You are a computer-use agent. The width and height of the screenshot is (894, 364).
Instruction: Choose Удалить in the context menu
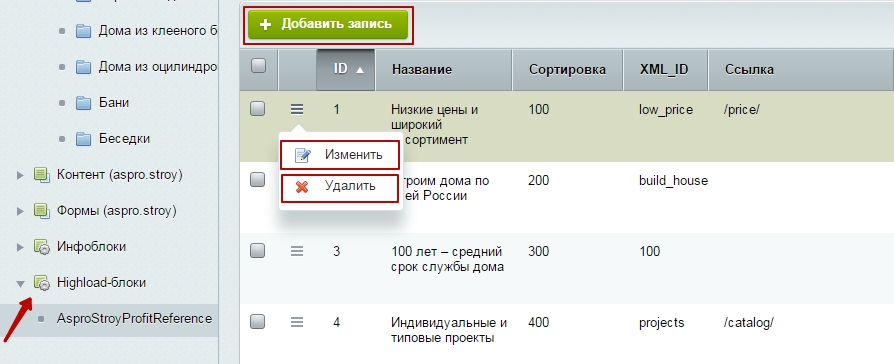(339, 188)
